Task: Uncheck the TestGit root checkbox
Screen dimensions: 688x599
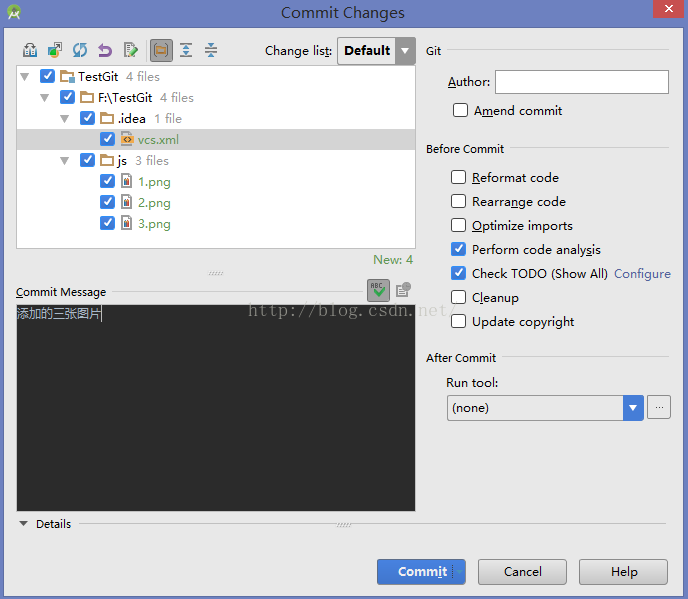Action: pos(47,76)
